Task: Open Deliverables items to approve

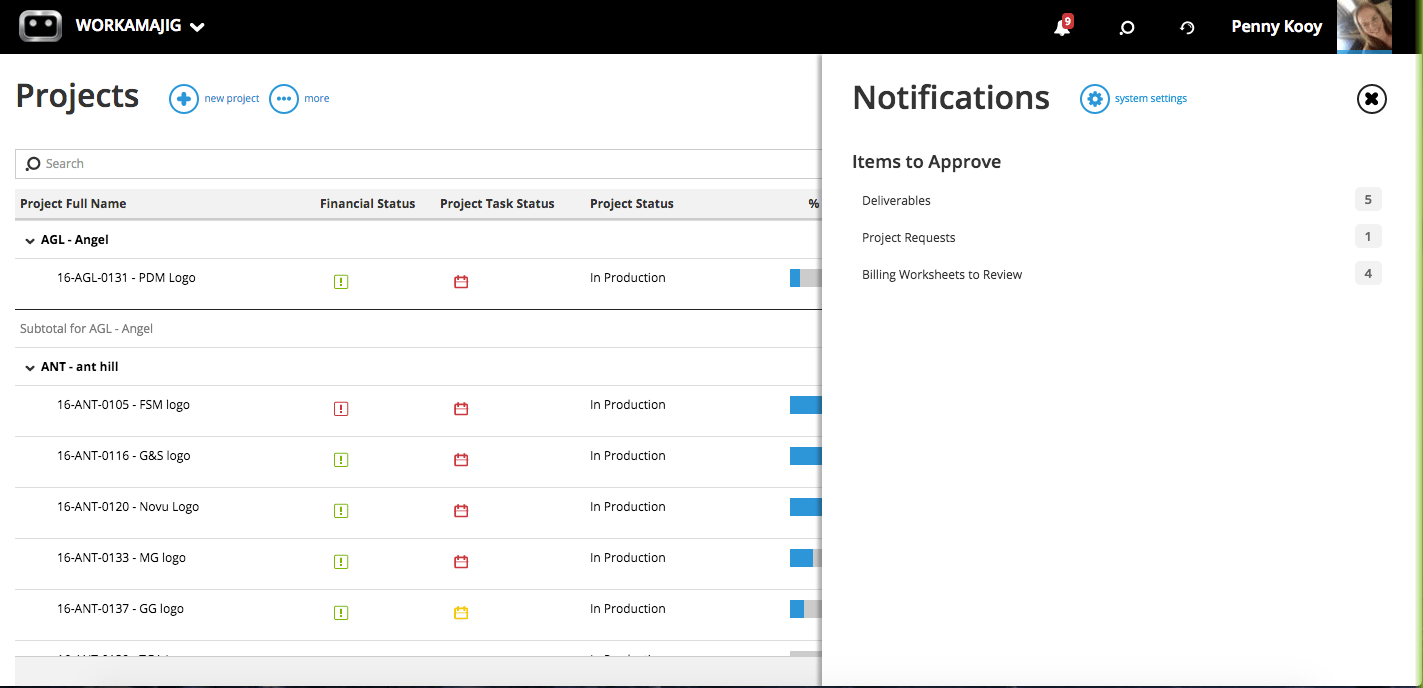Action: tap(895, 200)
